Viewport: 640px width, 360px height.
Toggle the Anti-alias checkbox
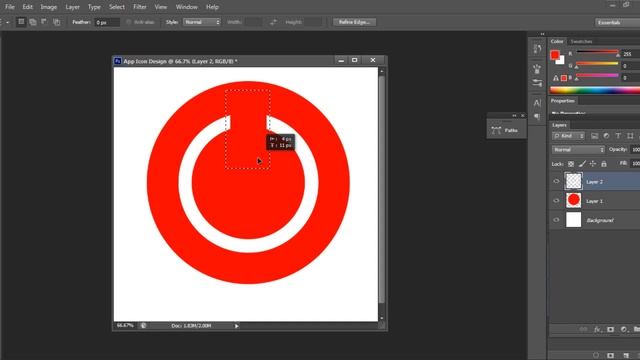pyautogui.click(x=129, y=22)
